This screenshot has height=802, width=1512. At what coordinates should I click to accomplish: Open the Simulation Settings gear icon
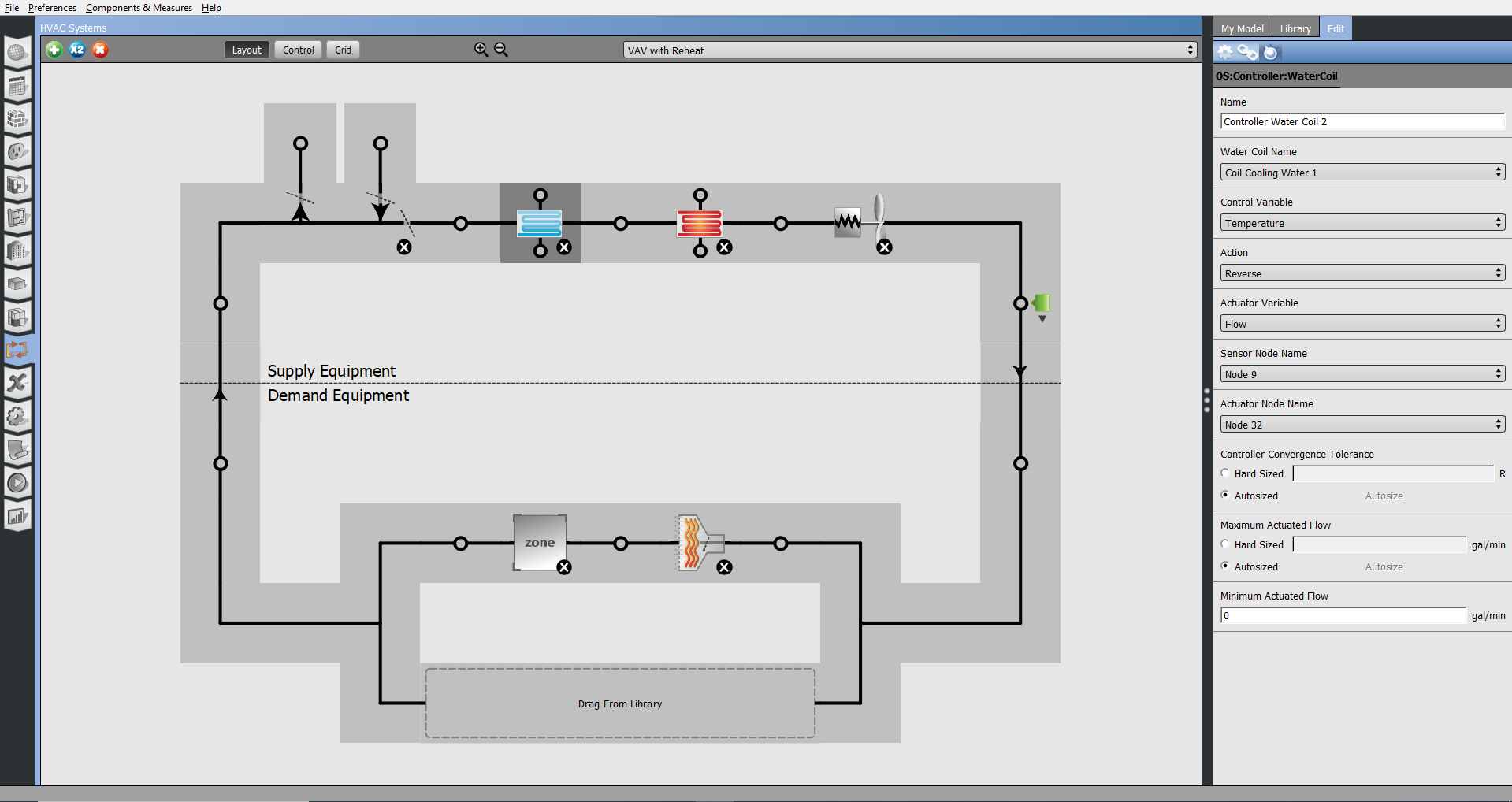pyautogui.click(x=17, y=417)
